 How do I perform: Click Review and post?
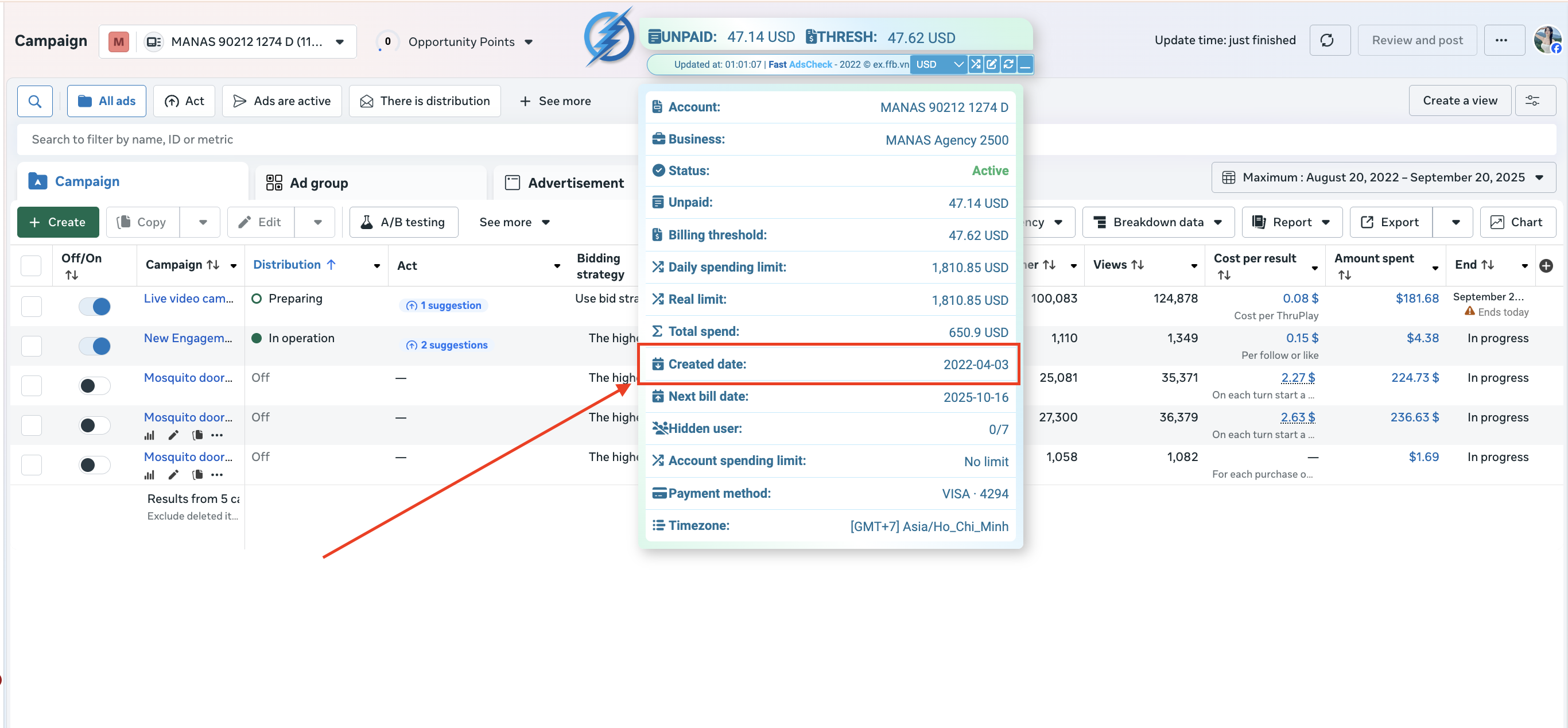click(x=1417, y=40)
